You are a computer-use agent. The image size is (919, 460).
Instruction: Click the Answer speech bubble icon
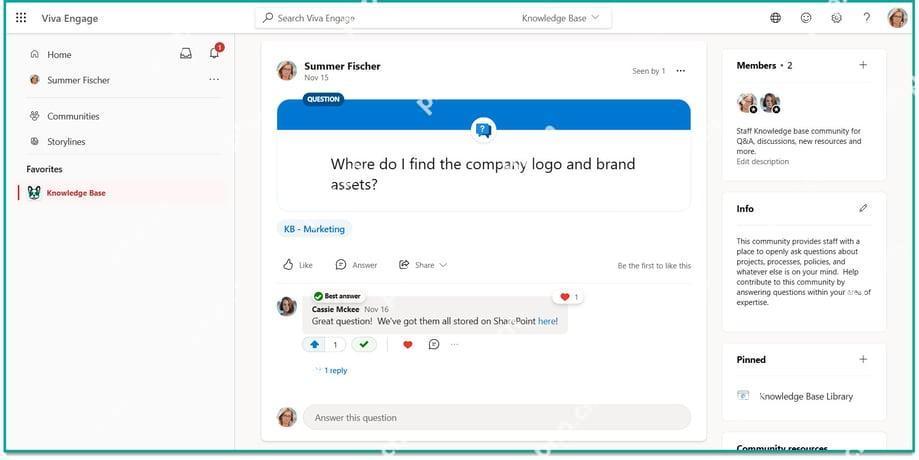click(341, 265)
